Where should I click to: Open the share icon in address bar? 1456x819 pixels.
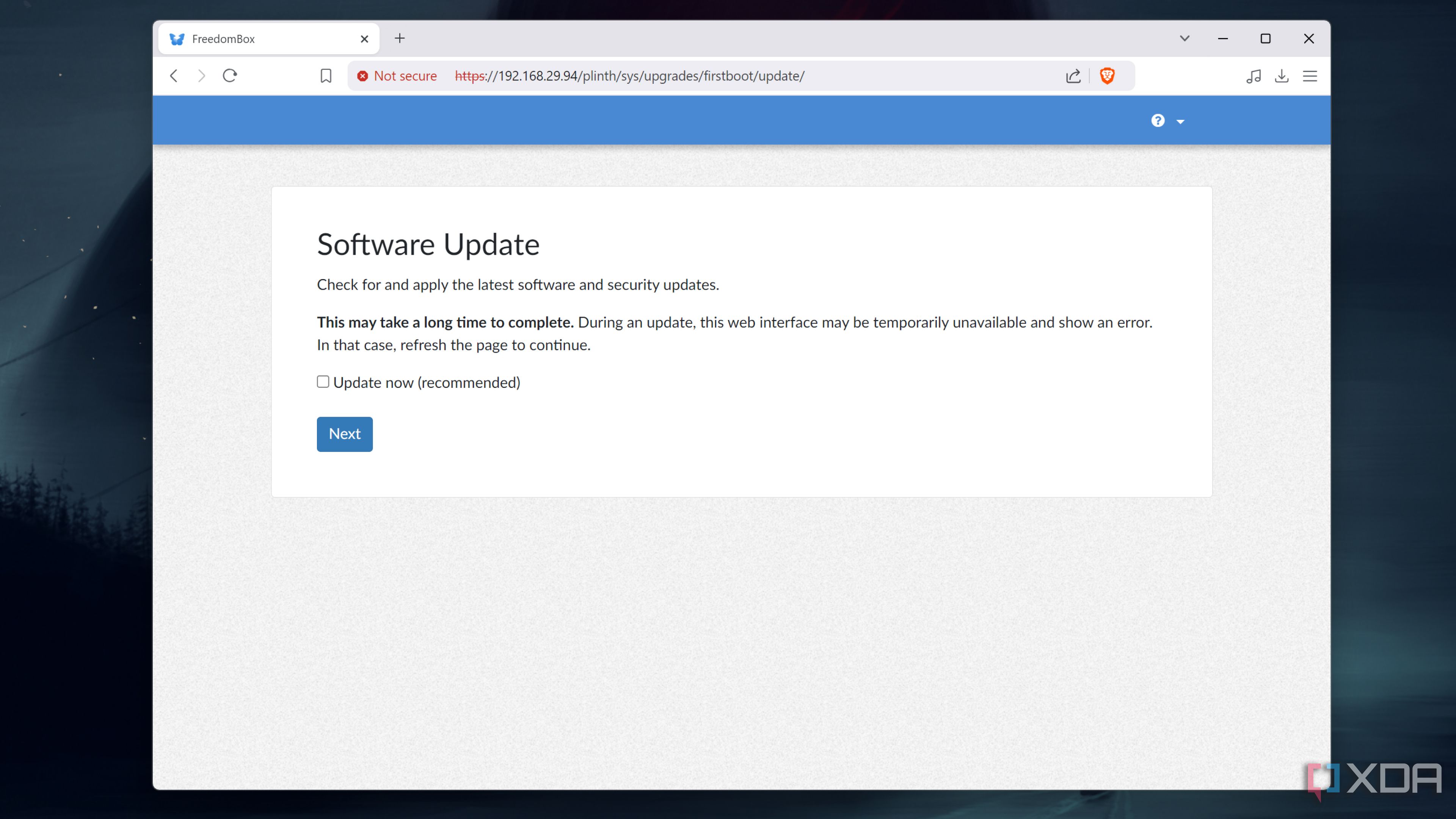[x=1073, y=76]
